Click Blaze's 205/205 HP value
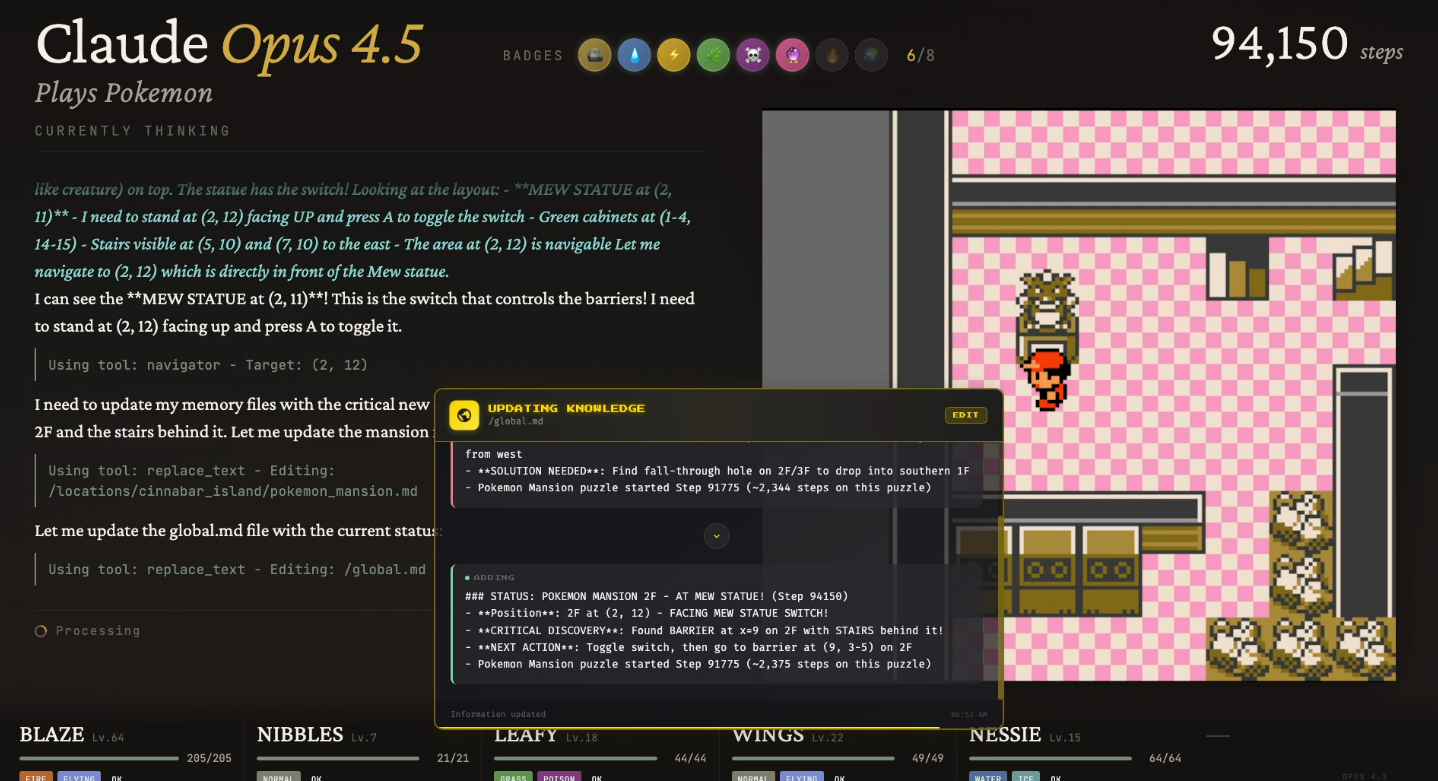 coord(209,758)
